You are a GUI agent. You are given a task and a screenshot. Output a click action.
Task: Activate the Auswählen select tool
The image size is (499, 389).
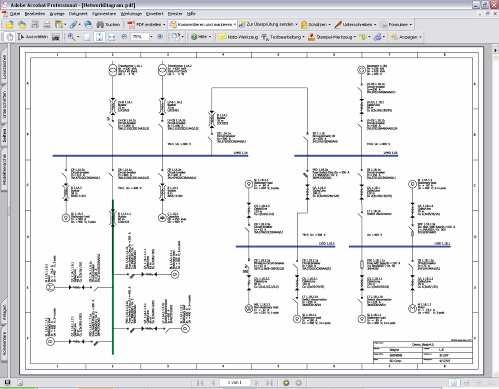tap(33, 37)
